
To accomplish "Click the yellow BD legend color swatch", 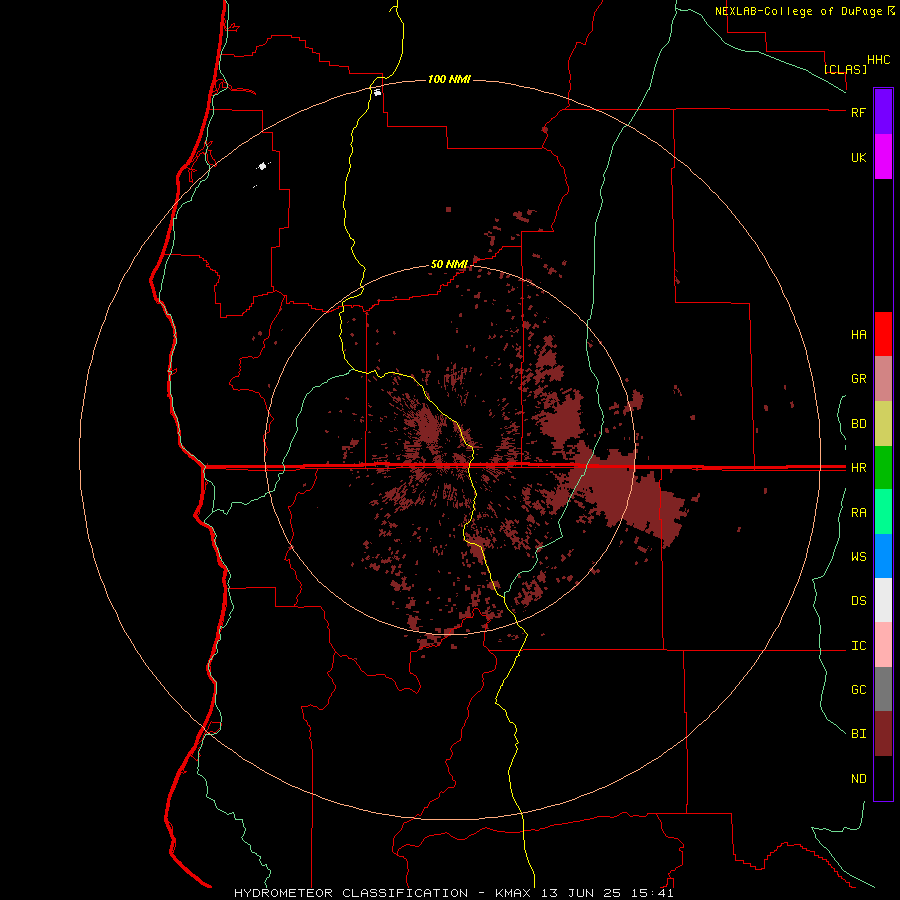I will click(883, 424).
